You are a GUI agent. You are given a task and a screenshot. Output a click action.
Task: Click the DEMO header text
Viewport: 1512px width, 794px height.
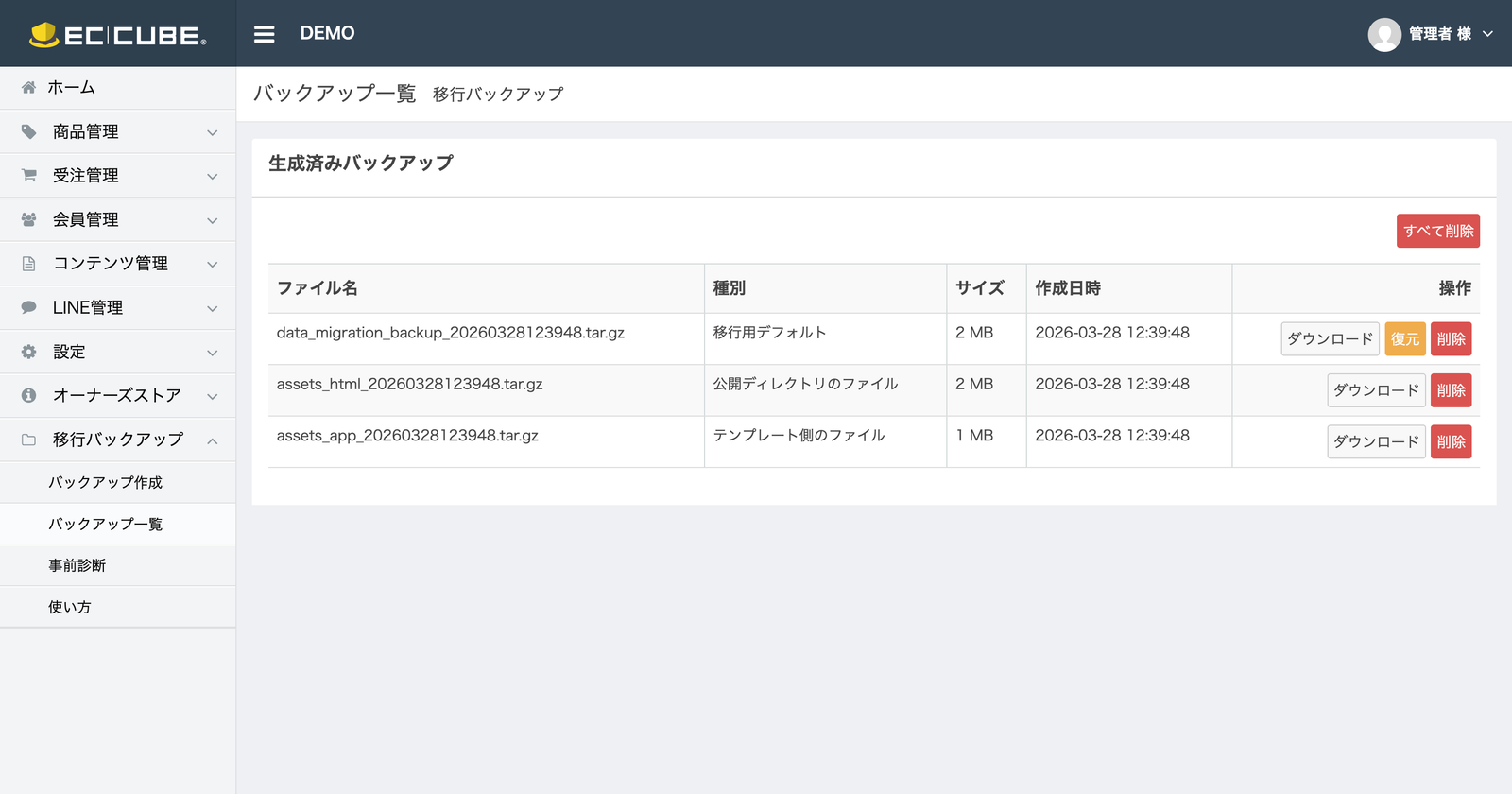(327, 33)
